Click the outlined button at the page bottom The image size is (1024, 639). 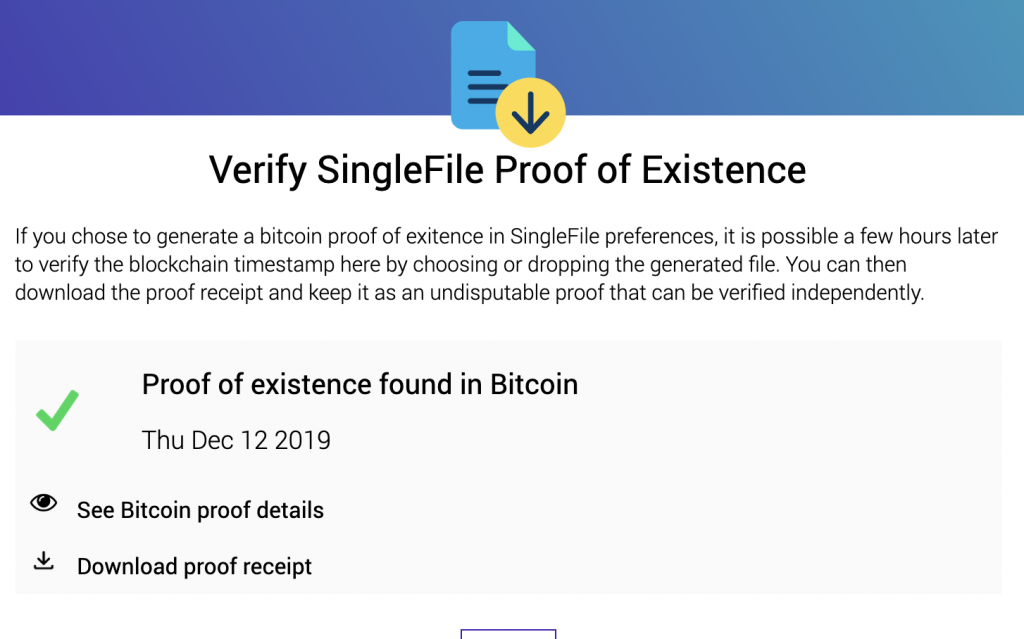click(508, 634)
